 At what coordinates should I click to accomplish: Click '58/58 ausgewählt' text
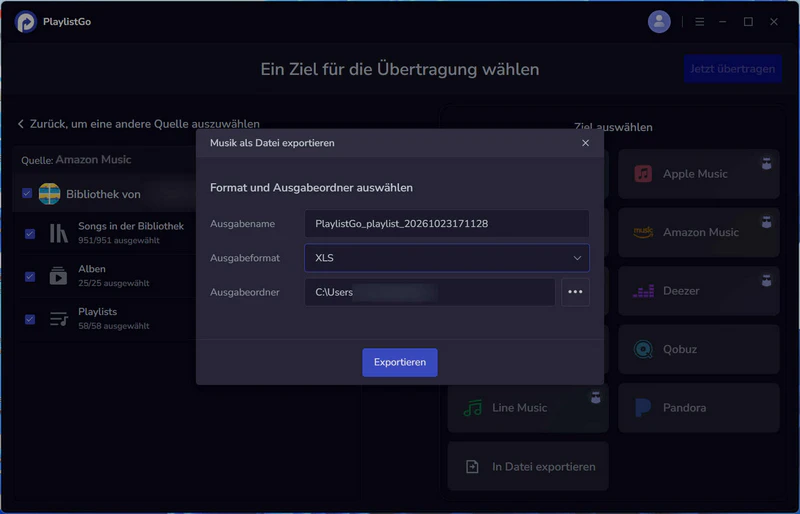coord(114,326)
